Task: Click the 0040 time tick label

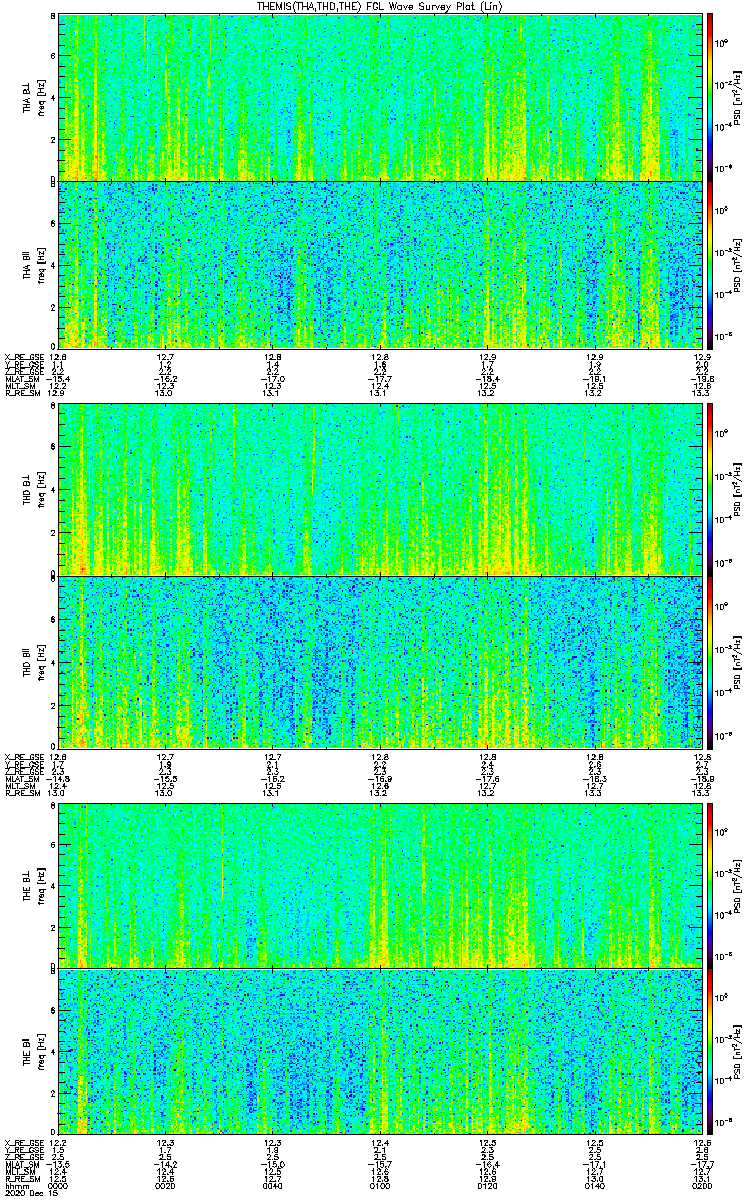Action: [x=273, y=1186]
